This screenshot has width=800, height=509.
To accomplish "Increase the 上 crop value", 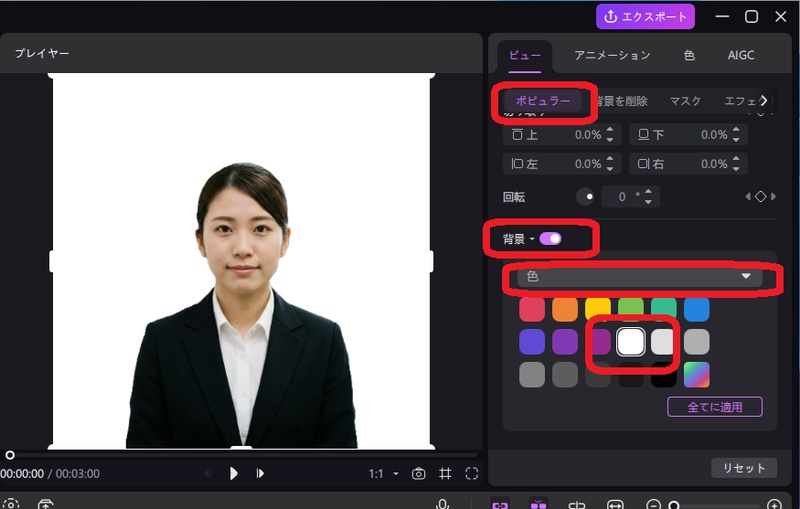I will click(x=610, y=130).
